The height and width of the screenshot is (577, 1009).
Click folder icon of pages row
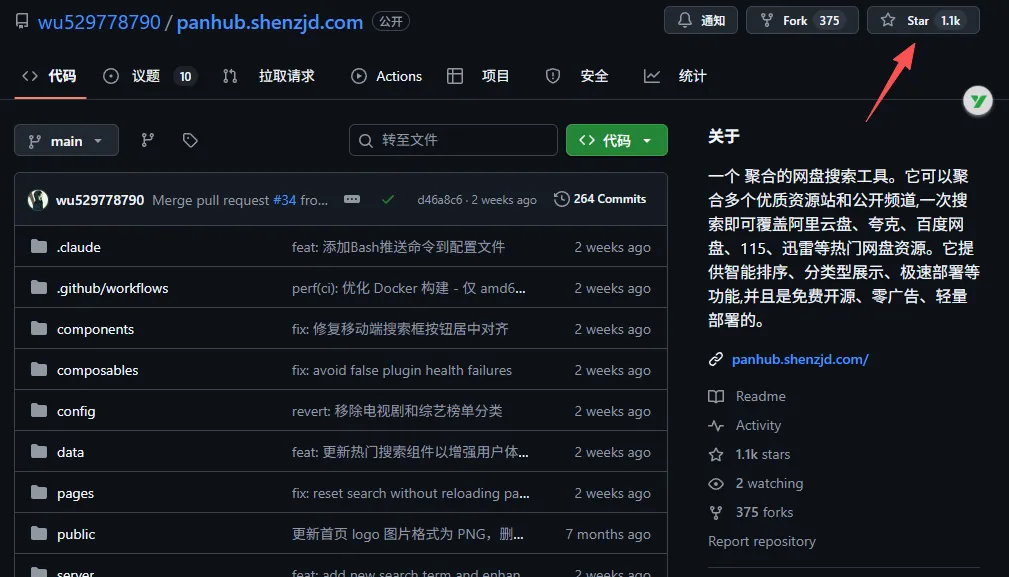coord(39,493)
